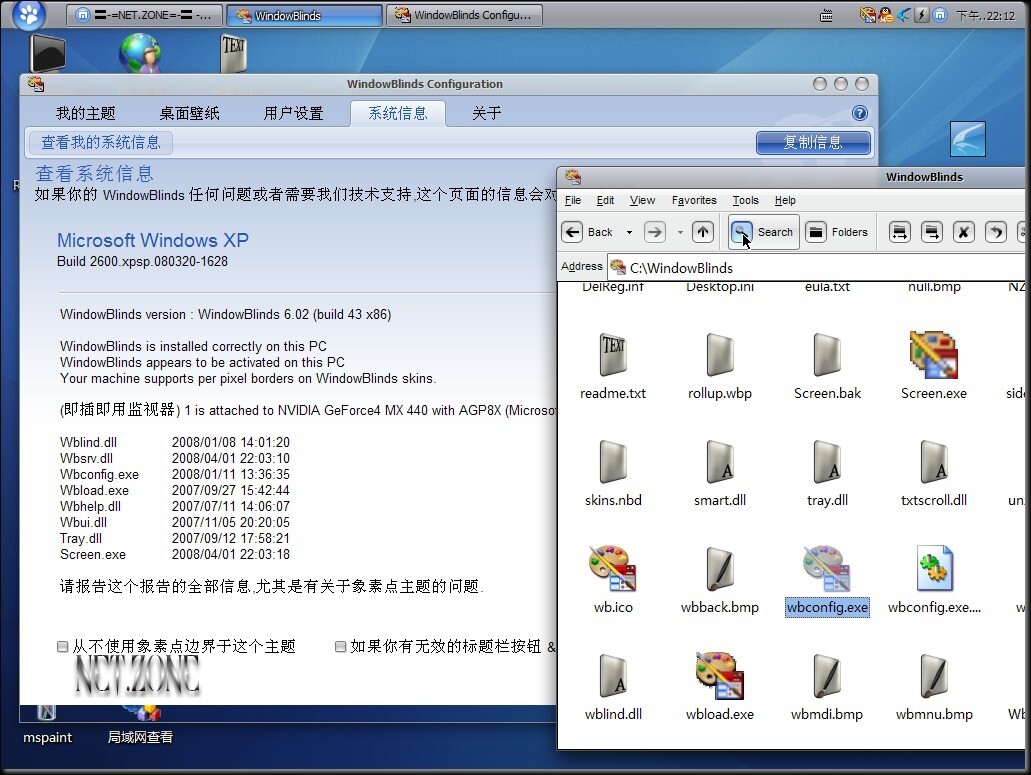Open the help icon in WindowBlinds Configuration
The height and width of the screenshot is (775, 1031).
(859, 114)
